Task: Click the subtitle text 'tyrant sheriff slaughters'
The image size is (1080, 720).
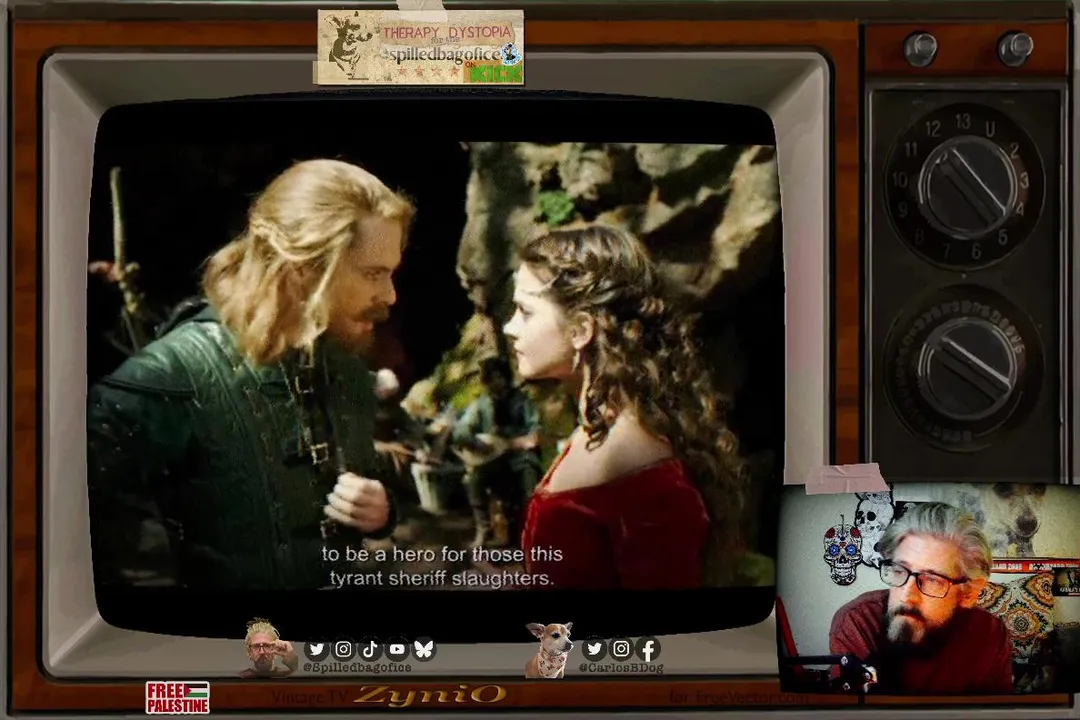Action: (x=442, y=578)
